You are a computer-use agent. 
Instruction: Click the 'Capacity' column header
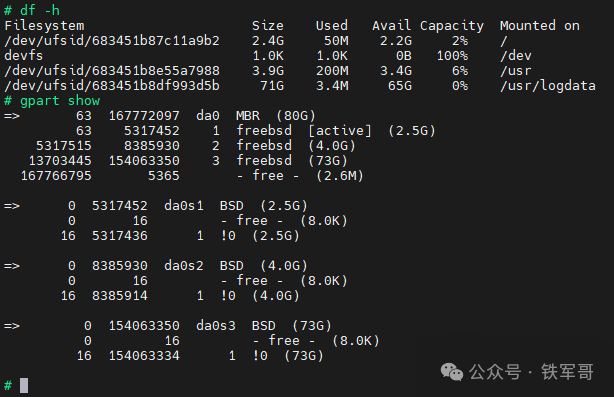451,26
